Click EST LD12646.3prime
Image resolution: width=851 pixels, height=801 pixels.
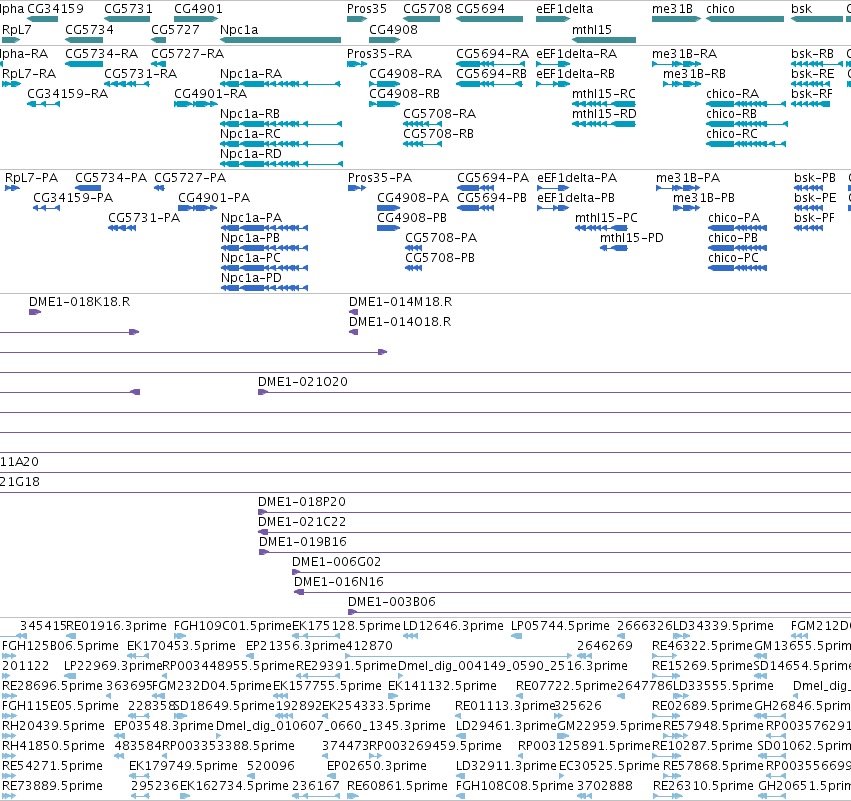pos(410,636)
